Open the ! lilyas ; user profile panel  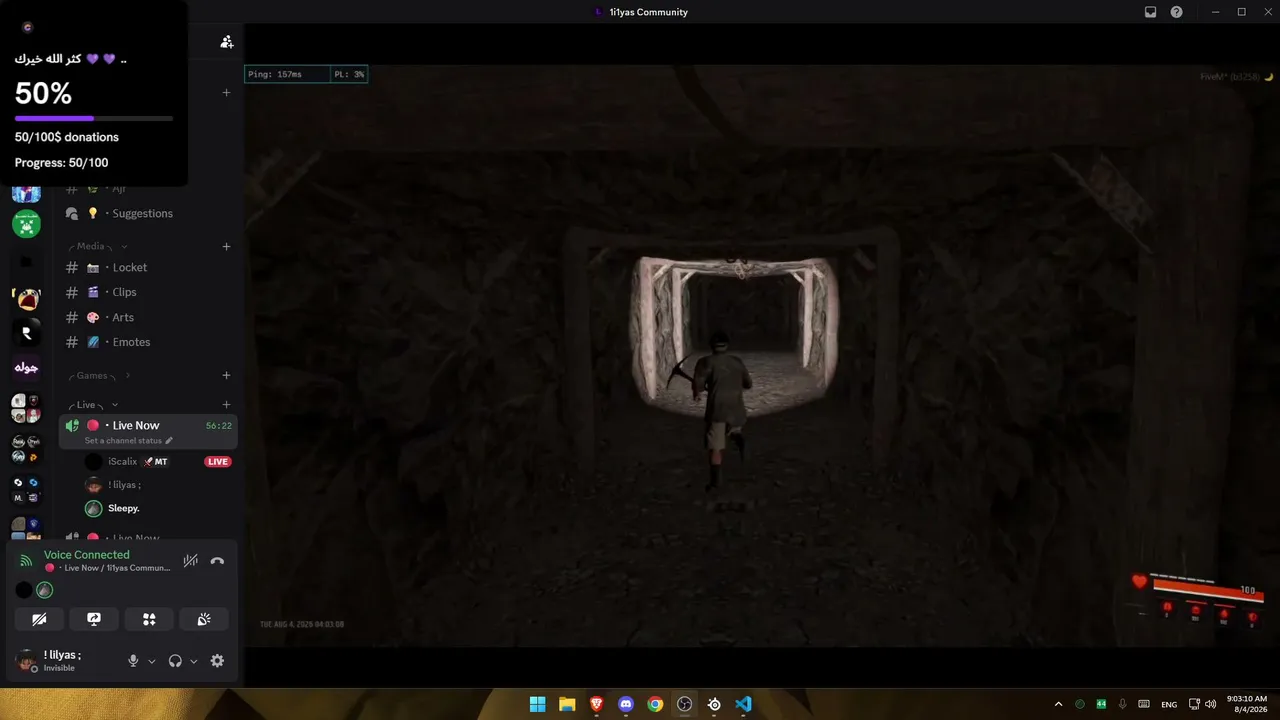63,661
